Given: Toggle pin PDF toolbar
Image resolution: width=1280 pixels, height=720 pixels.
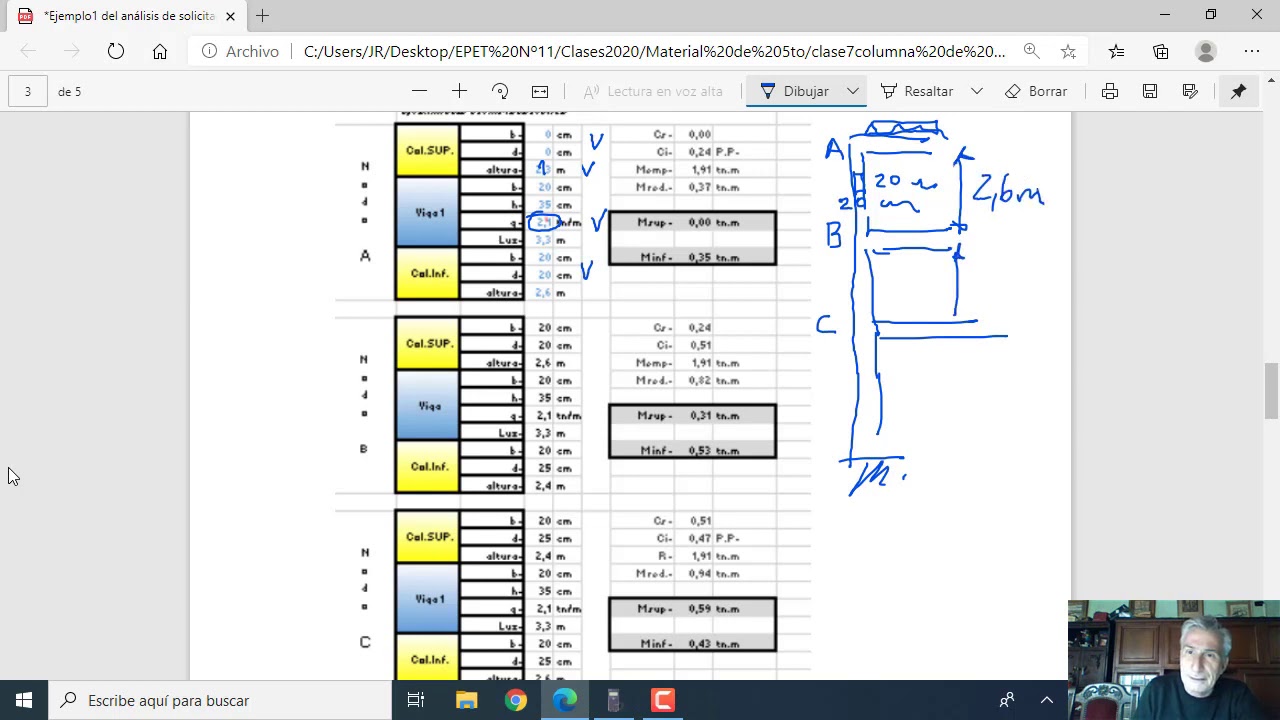Looking at the screenshot, I should (x=1238, y=91).
